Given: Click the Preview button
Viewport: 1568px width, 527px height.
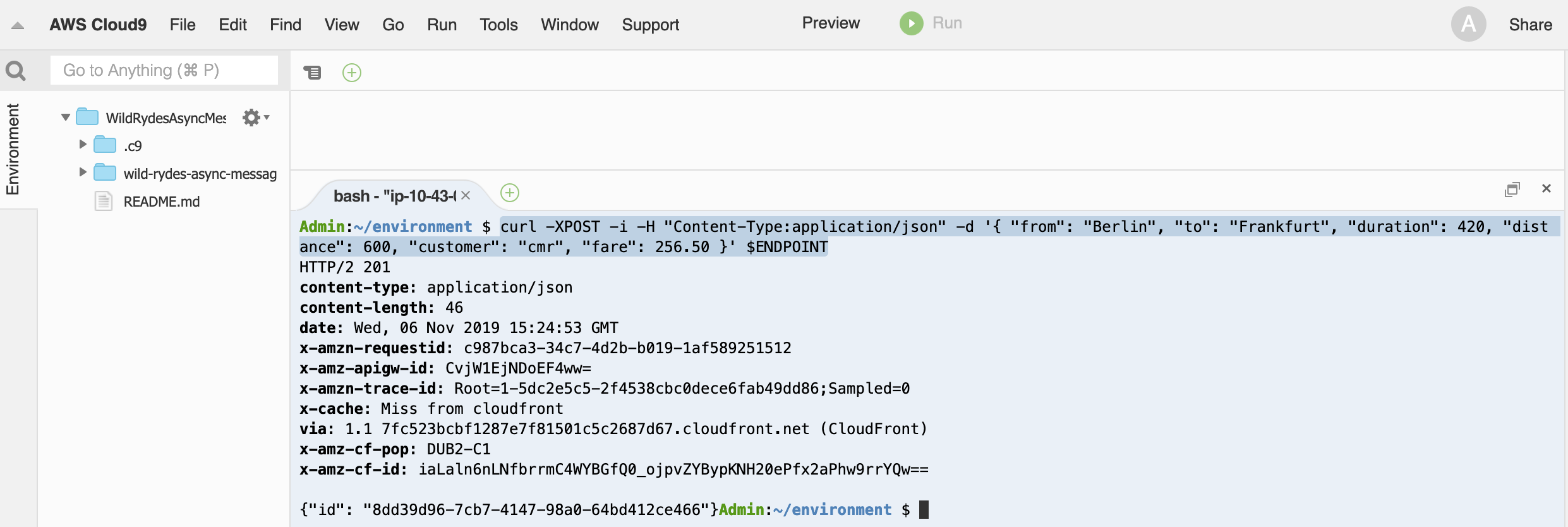Looking at the screenshot, I should 831,23.
